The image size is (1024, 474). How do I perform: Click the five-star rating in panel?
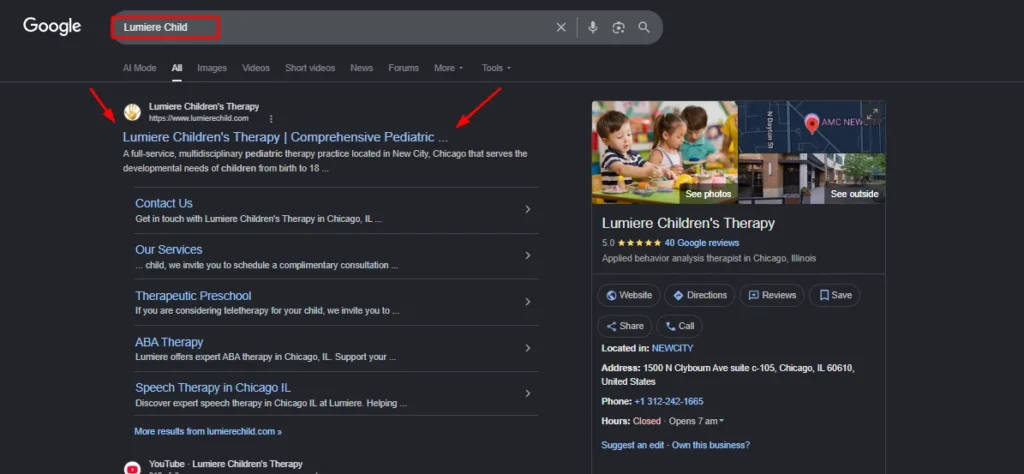point(639,242)
